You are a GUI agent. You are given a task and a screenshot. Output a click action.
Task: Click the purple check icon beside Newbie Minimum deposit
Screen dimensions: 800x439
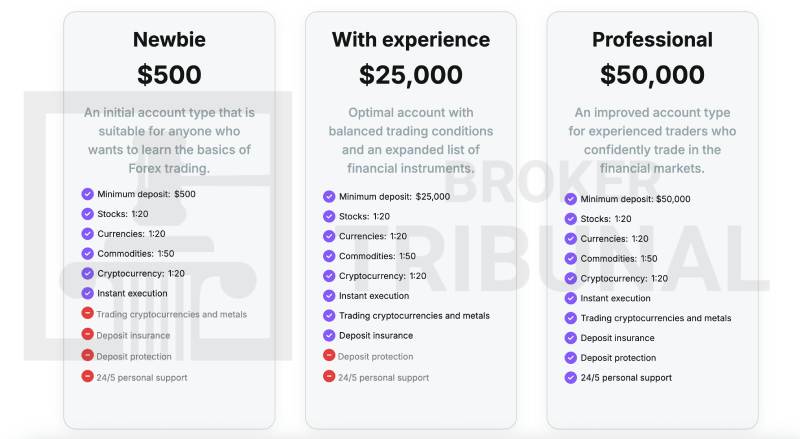(88, 194)
